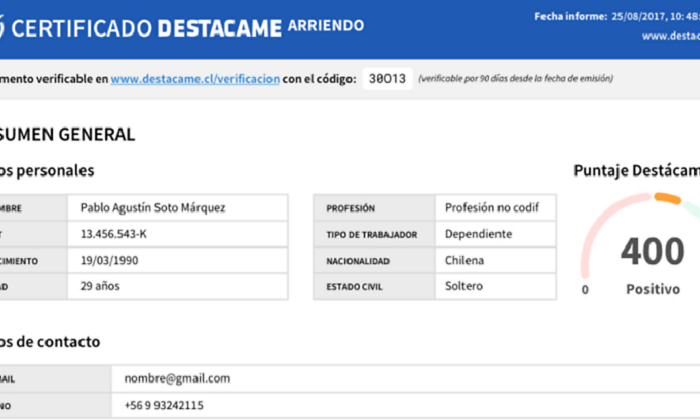Screen dimensions: 700x420
Task: Select the ID number 13.456.543-K
Action: pyautogui.click(x=113, y=234)
